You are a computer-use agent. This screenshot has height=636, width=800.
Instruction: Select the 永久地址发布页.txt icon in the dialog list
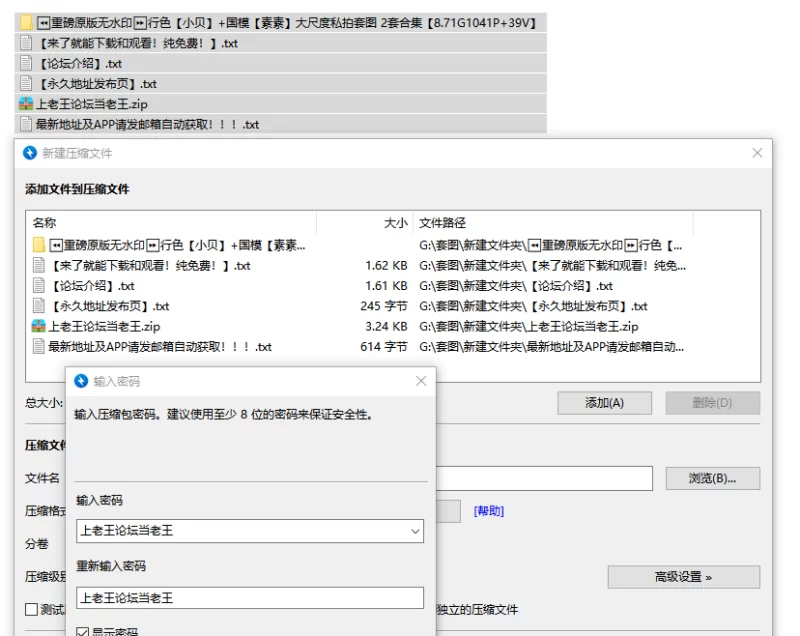(39, 306)
